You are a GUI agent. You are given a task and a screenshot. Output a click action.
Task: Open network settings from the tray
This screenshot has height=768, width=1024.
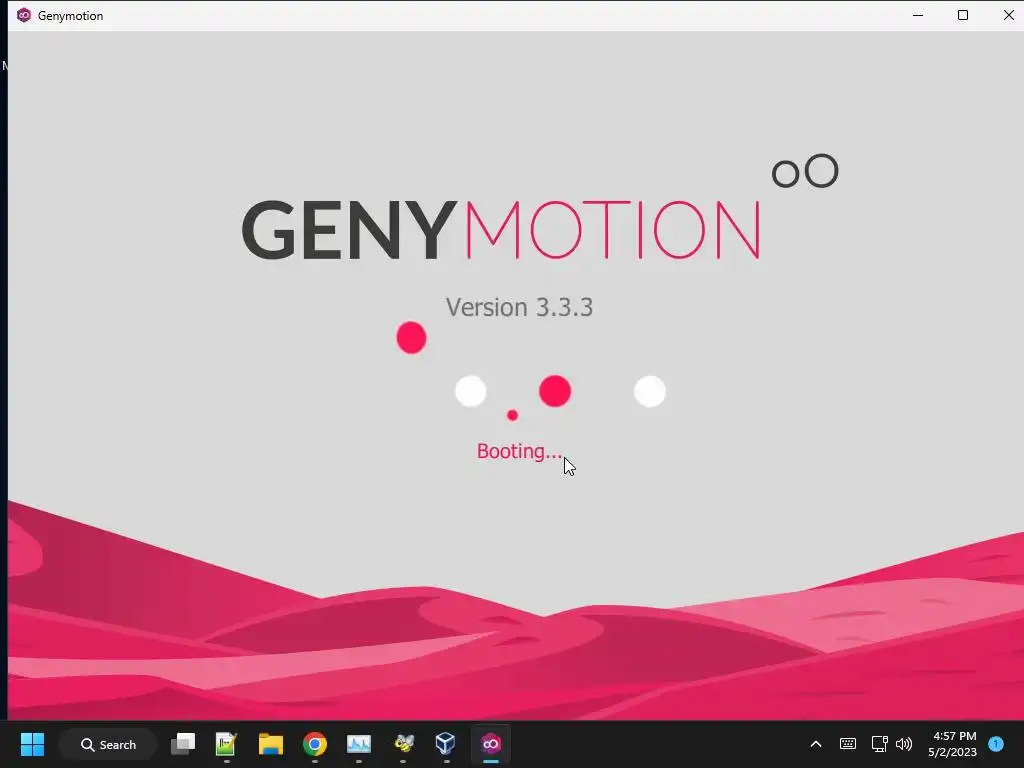(x=879, y=744)
